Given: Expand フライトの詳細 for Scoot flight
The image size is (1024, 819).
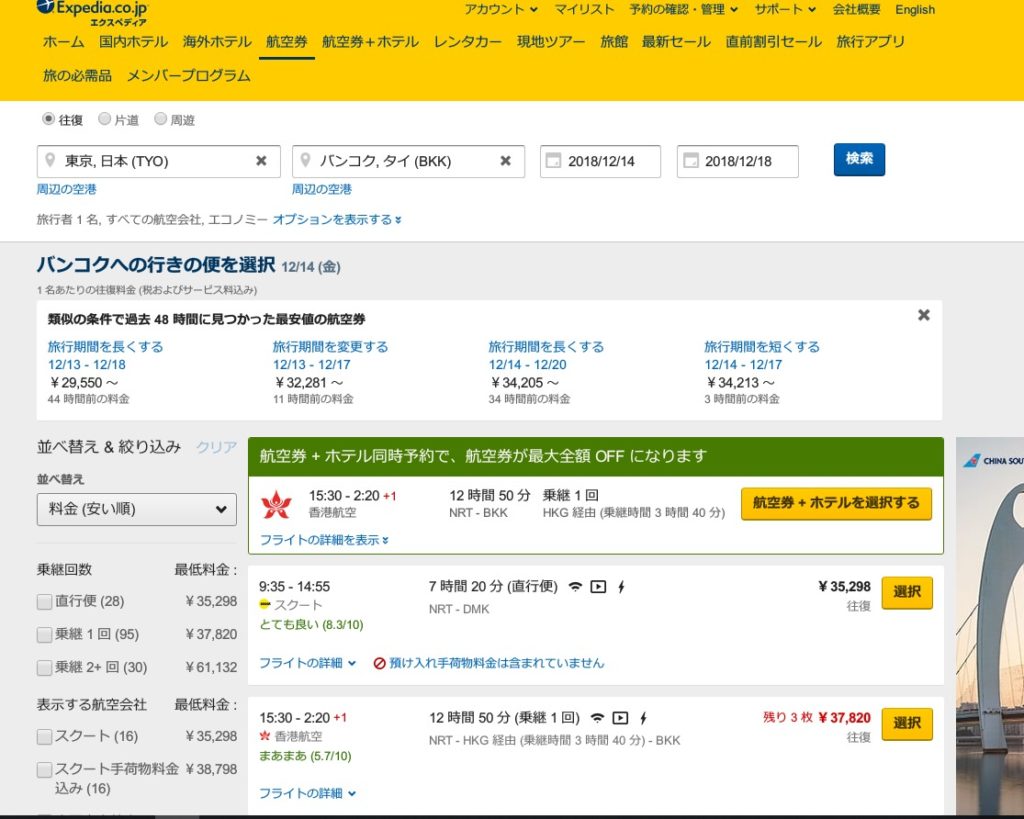Looking at the screenshot, I should (308, 663).
